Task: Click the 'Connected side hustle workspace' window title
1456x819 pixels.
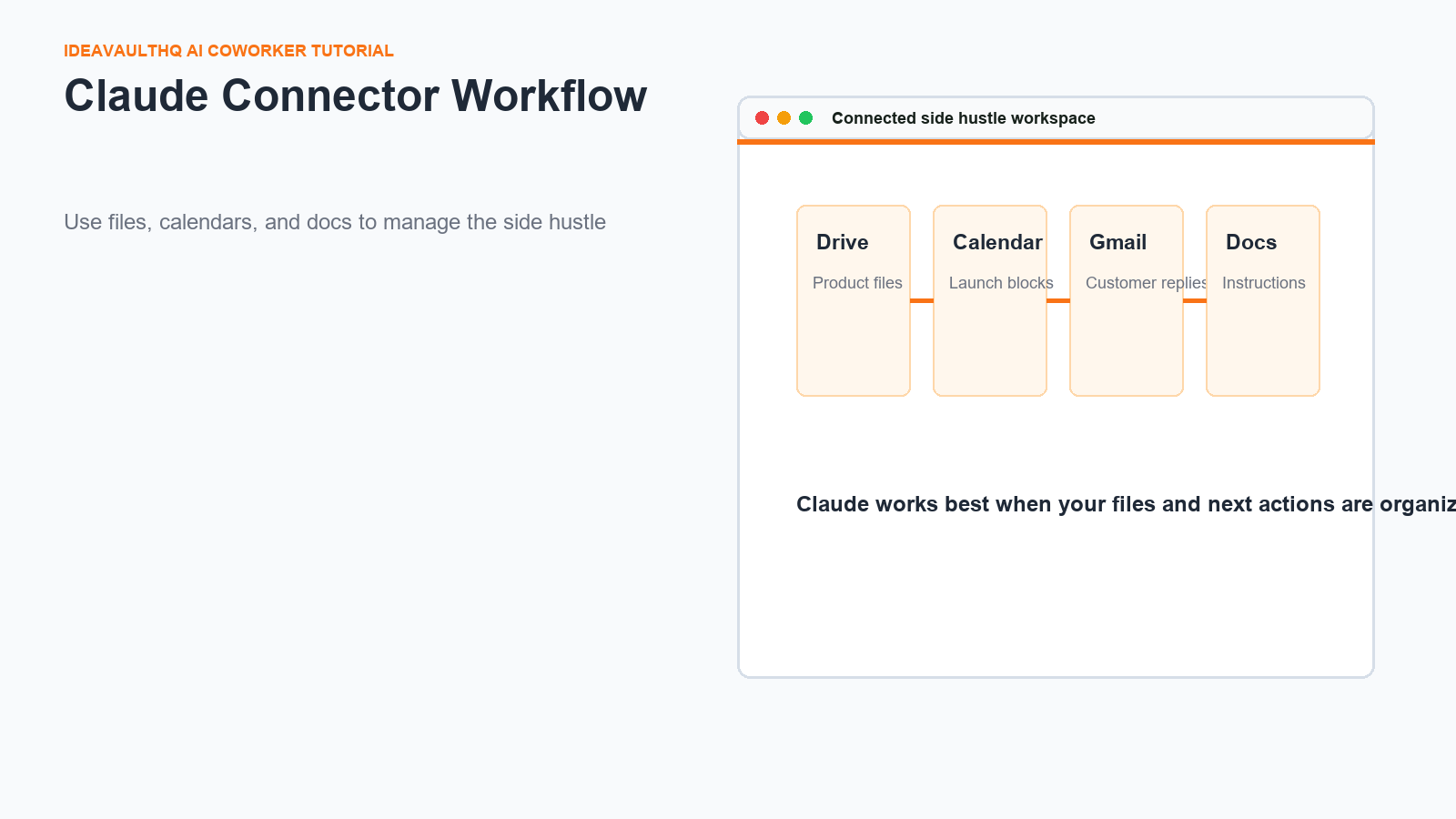Action: coord(963,118)
